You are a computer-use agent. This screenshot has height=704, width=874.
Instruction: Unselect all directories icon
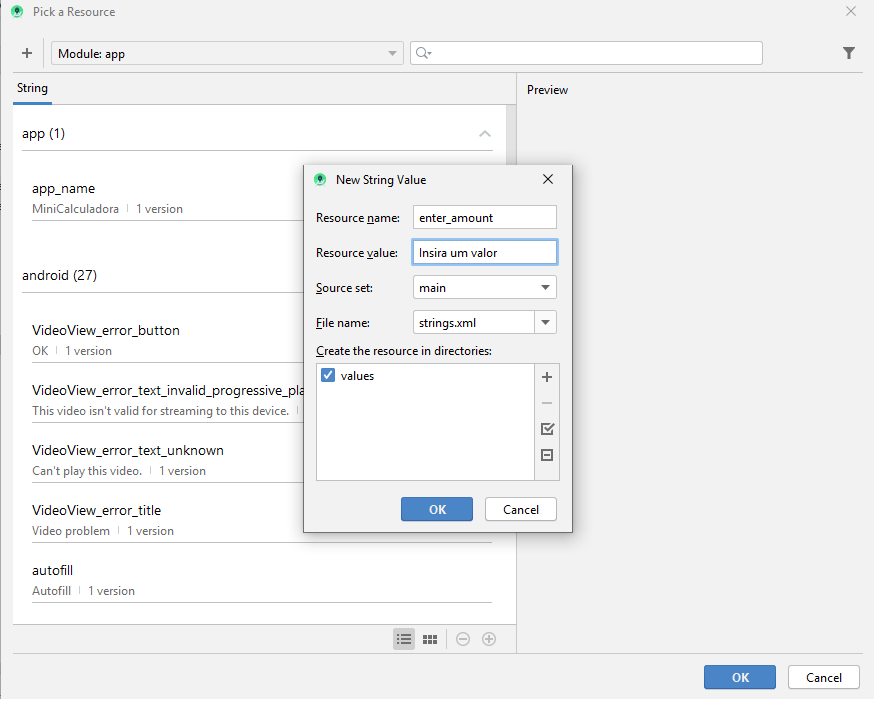point(547,455)
